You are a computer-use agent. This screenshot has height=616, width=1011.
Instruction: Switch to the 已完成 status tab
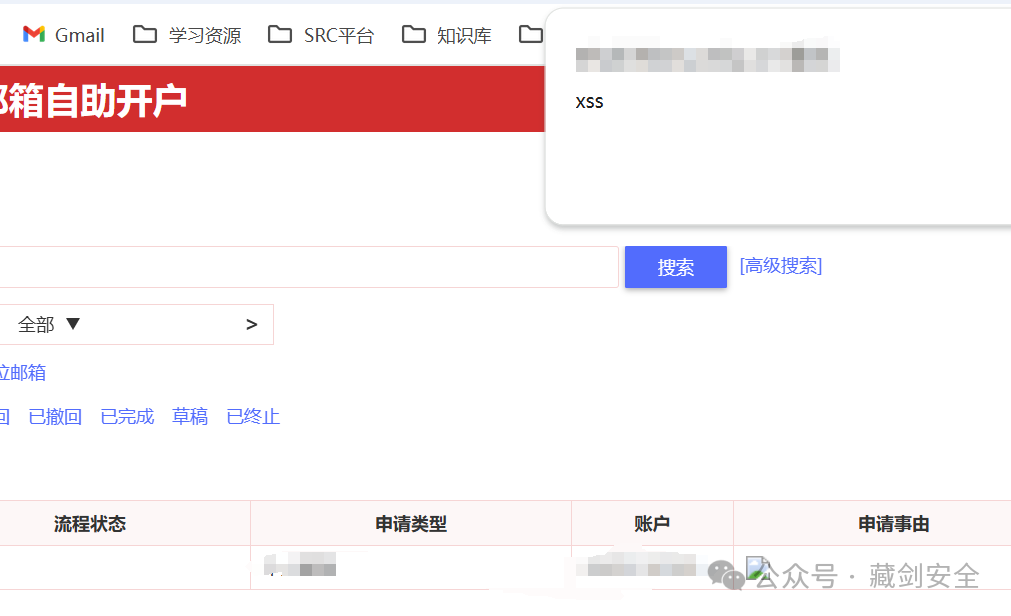pos(126,417)
